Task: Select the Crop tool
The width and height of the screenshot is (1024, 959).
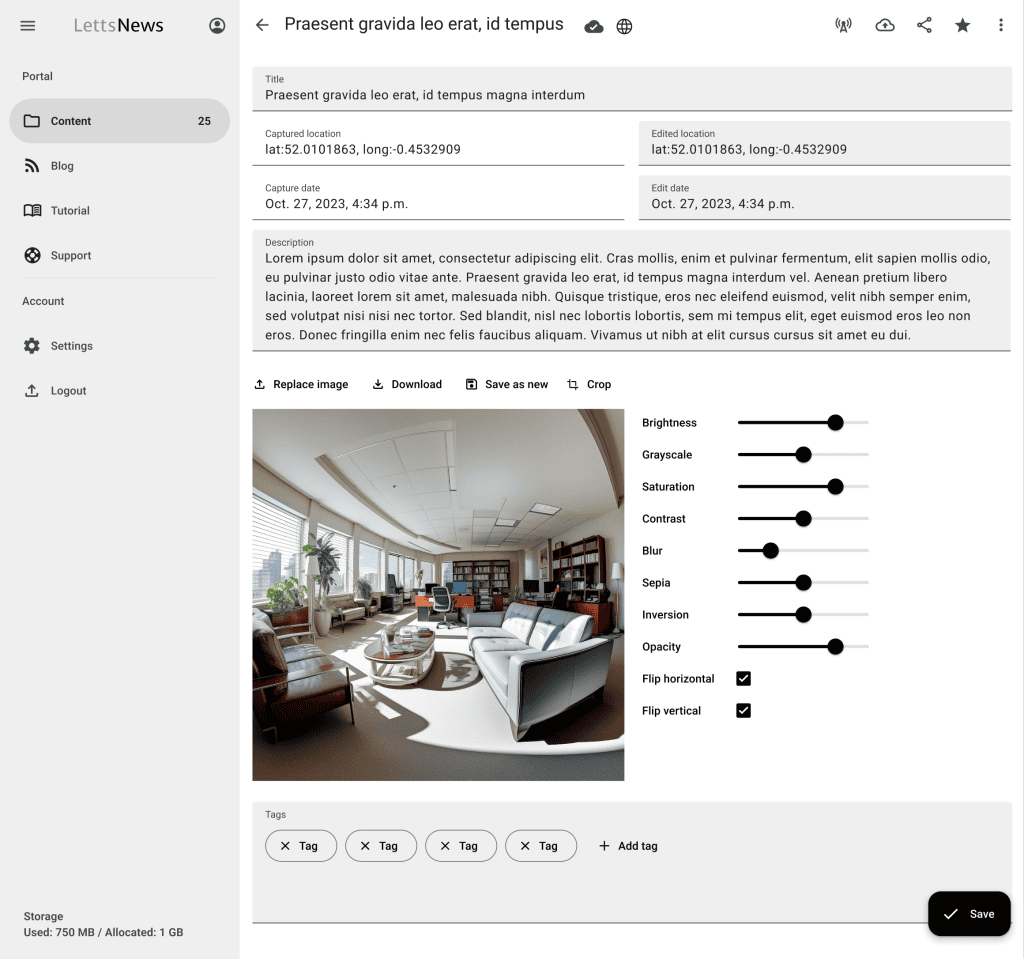Action: point(589,385)
